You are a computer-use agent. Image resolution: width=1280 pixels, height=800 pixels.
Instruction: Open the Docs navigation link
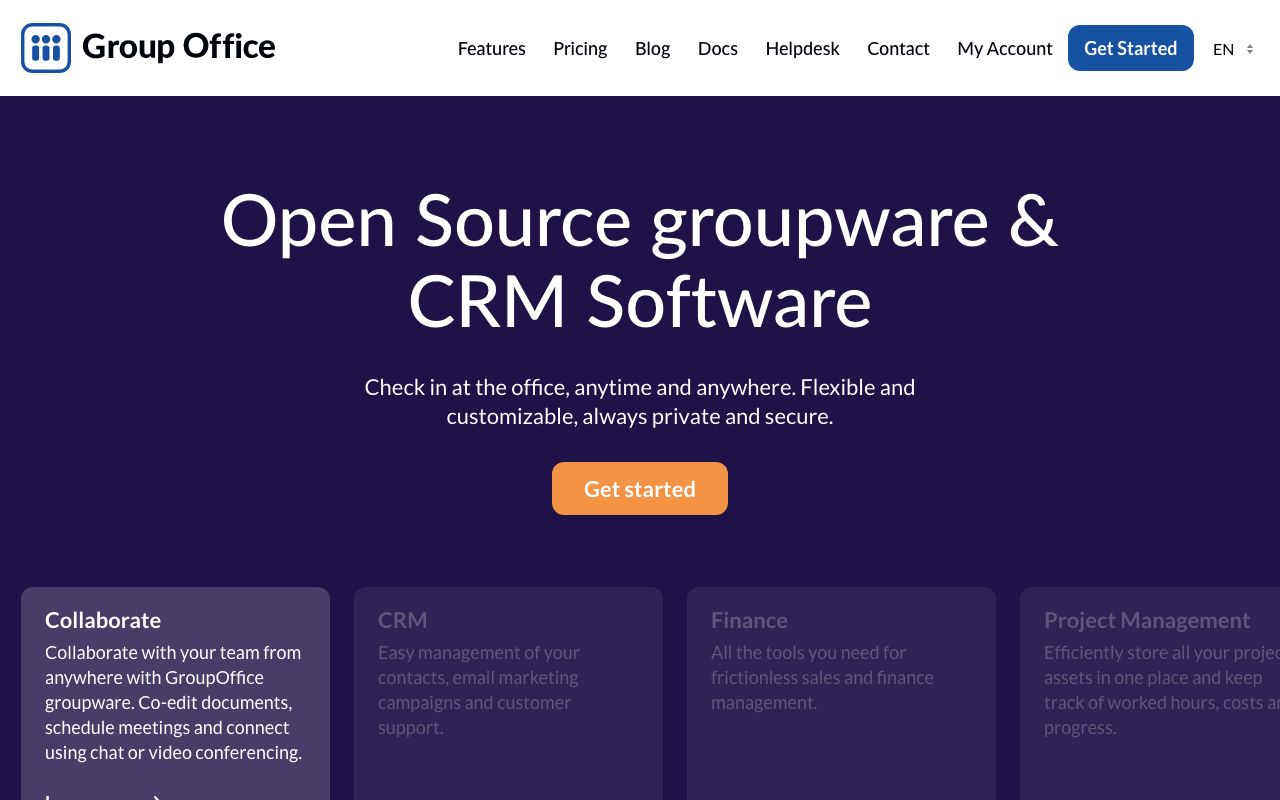coord(718,48)
